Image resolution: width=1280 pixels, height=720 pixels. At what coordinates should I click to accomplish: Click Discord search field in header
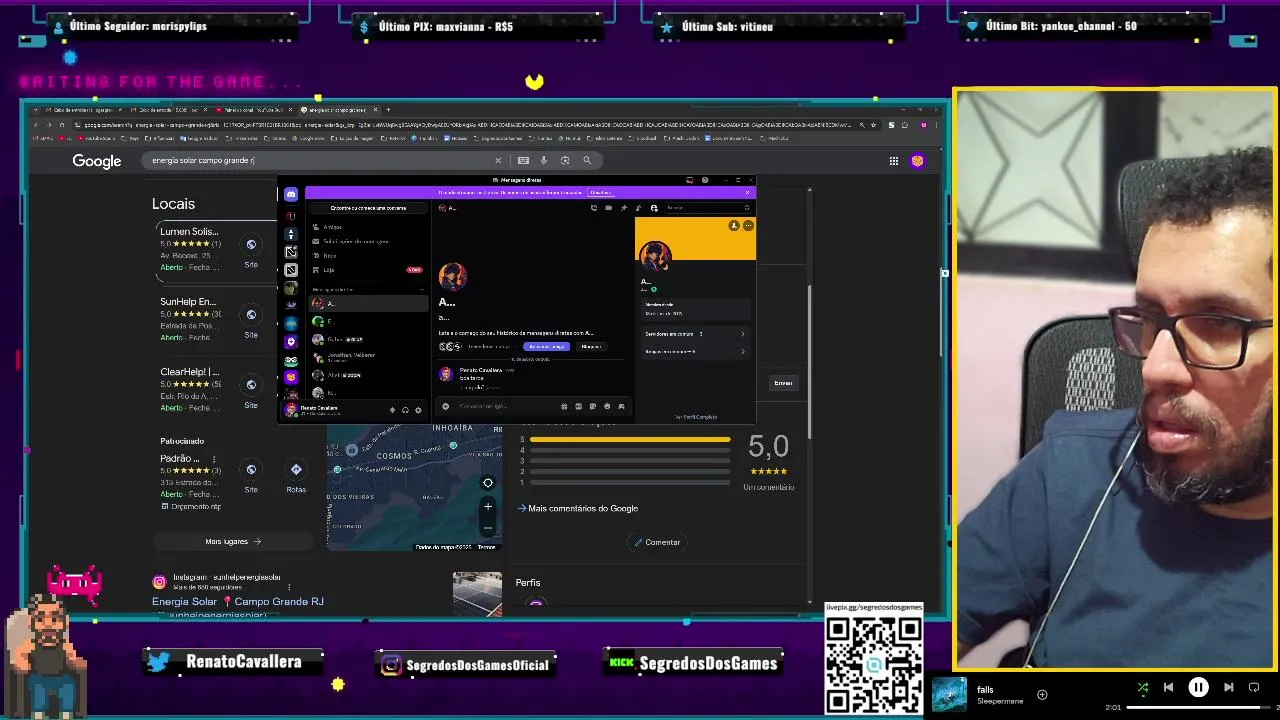(707, 208)
